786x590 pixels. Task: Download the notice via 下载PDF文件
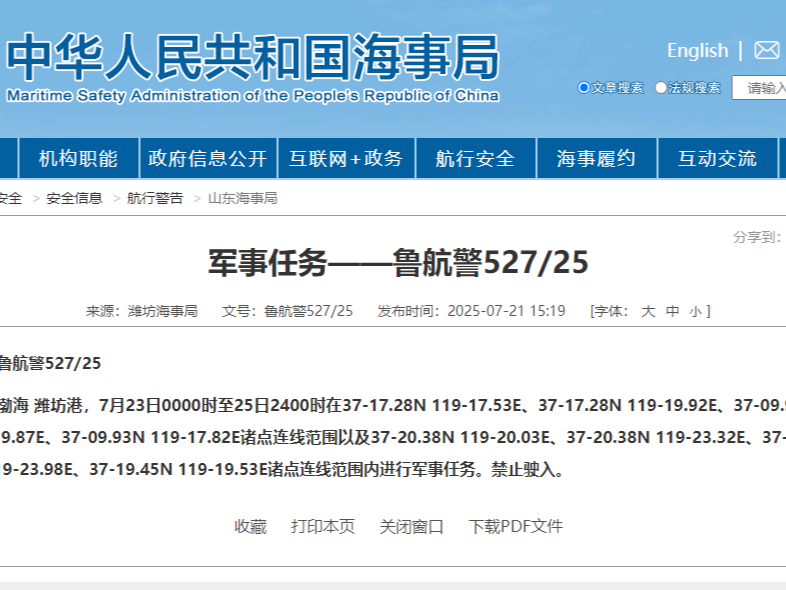point(516,526)
